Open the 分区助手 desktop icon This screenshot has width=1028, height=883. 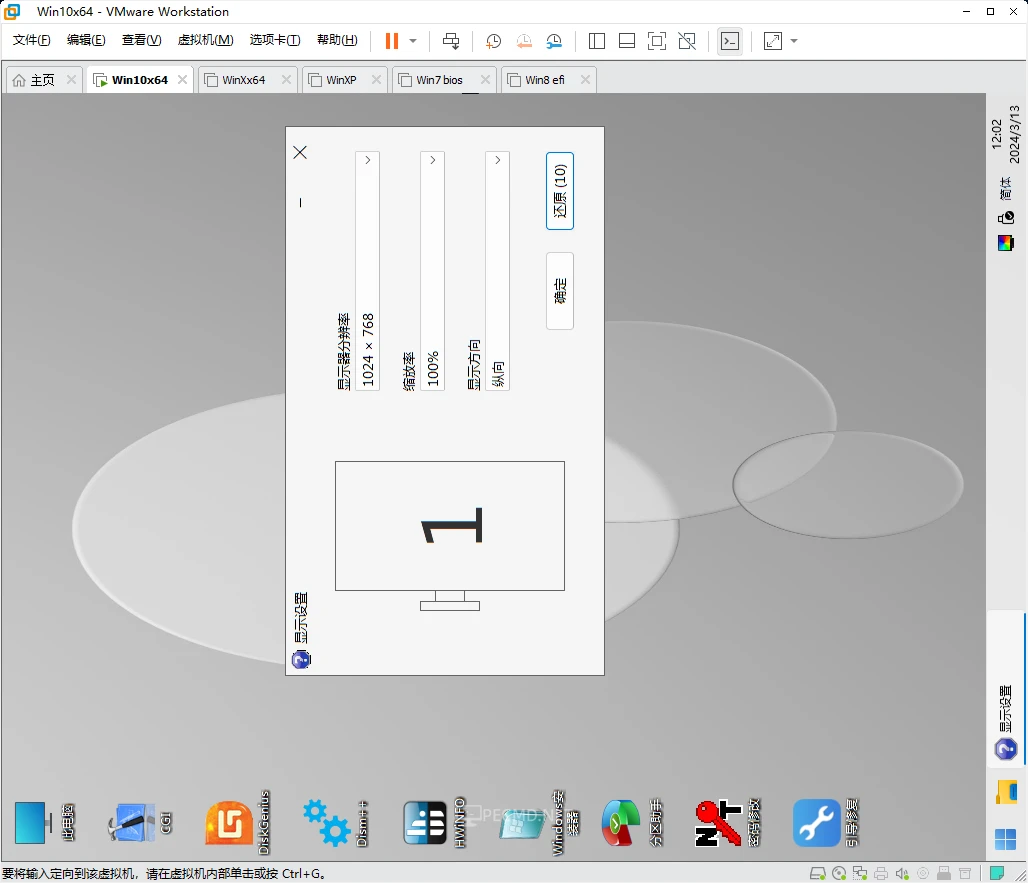coord(632,823)
